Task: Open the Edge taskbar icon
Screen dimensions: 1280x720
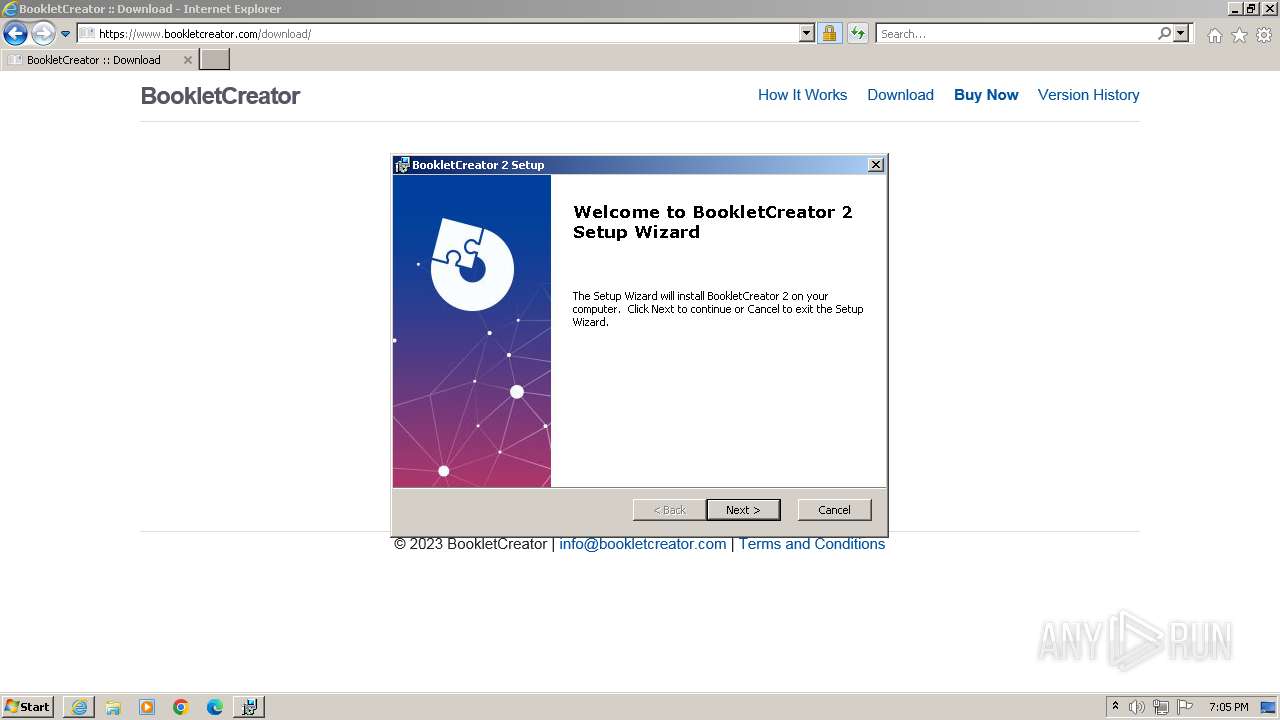Action: 215,707
